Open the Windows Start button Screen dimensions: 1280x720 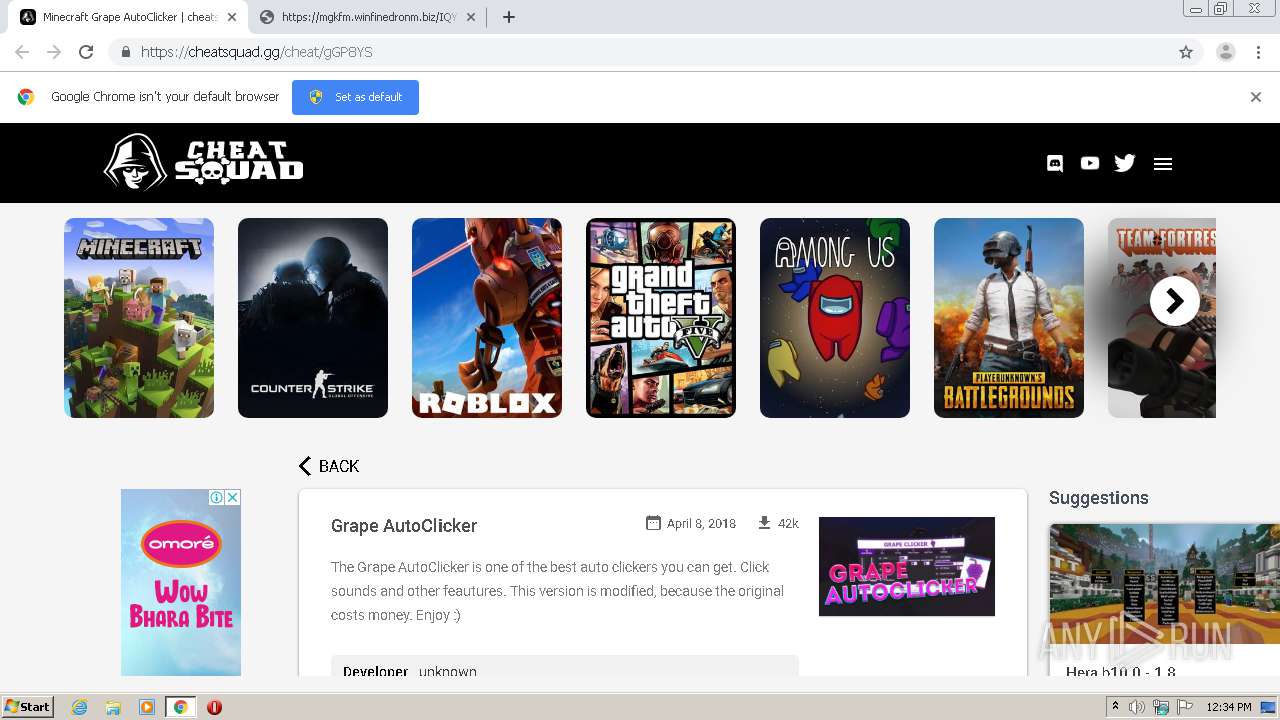pos(27,707)
